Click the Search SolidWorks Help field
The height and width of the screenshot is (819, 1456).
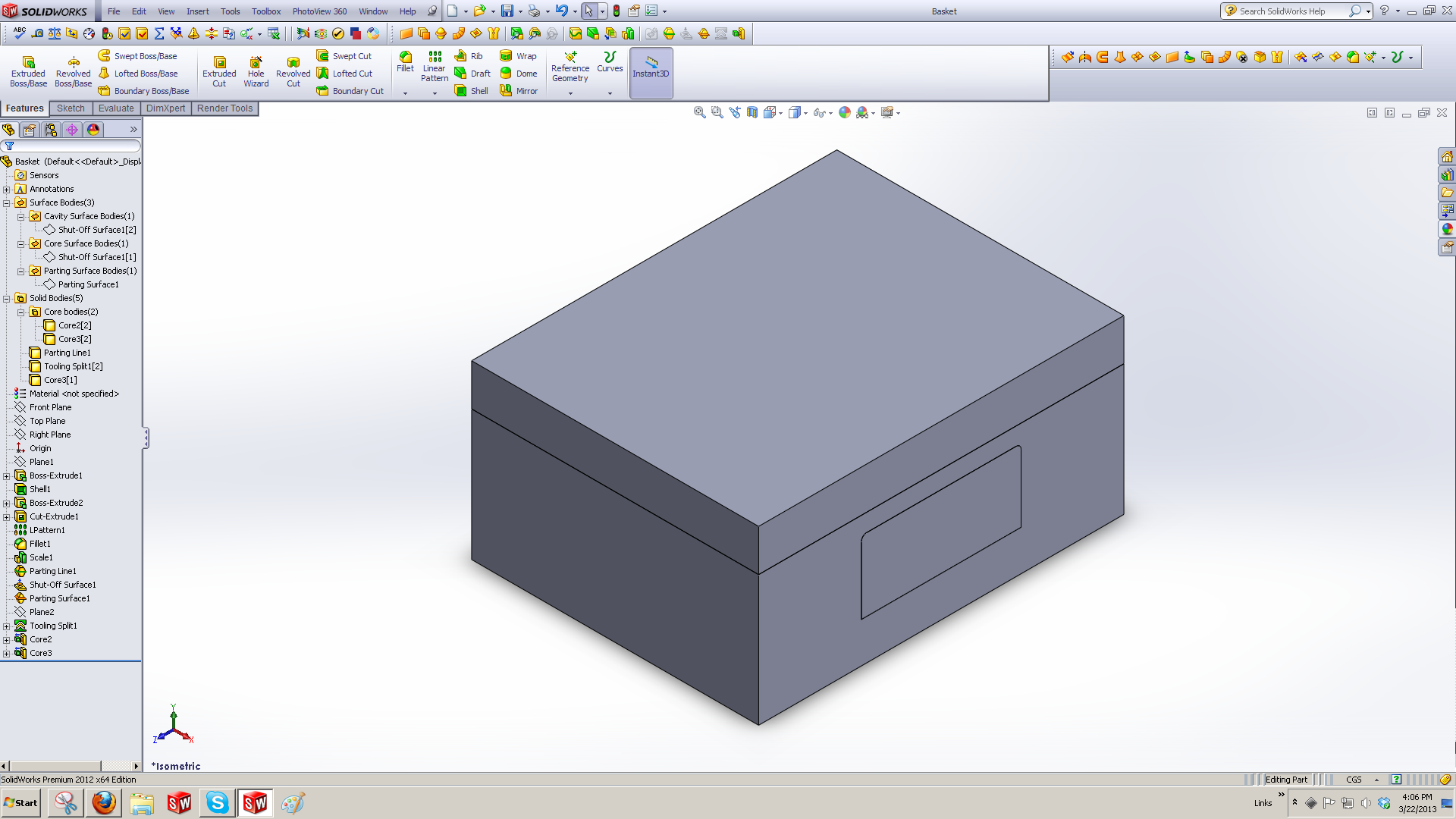click(x=1292, y=11)
